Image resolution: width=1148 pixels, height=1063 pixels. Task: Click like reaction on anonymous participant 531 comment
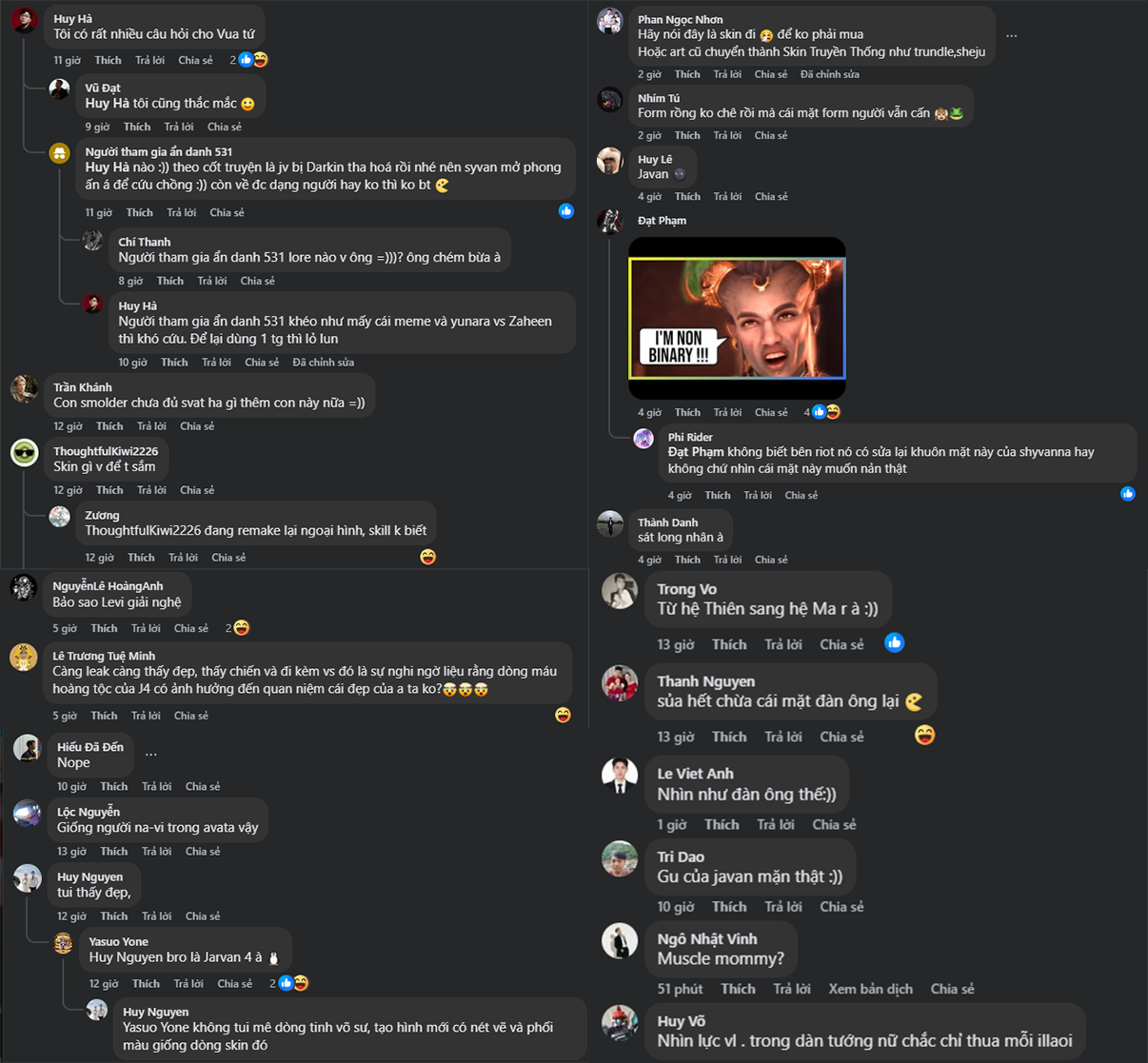[x=566, y=211]
